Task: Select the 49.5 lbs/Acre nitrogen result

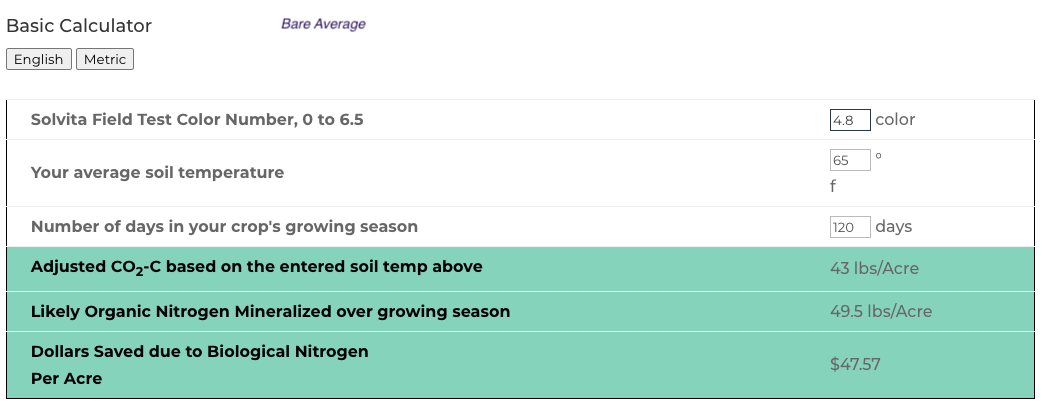Action: pyautogui.click(x=880, y=312)
